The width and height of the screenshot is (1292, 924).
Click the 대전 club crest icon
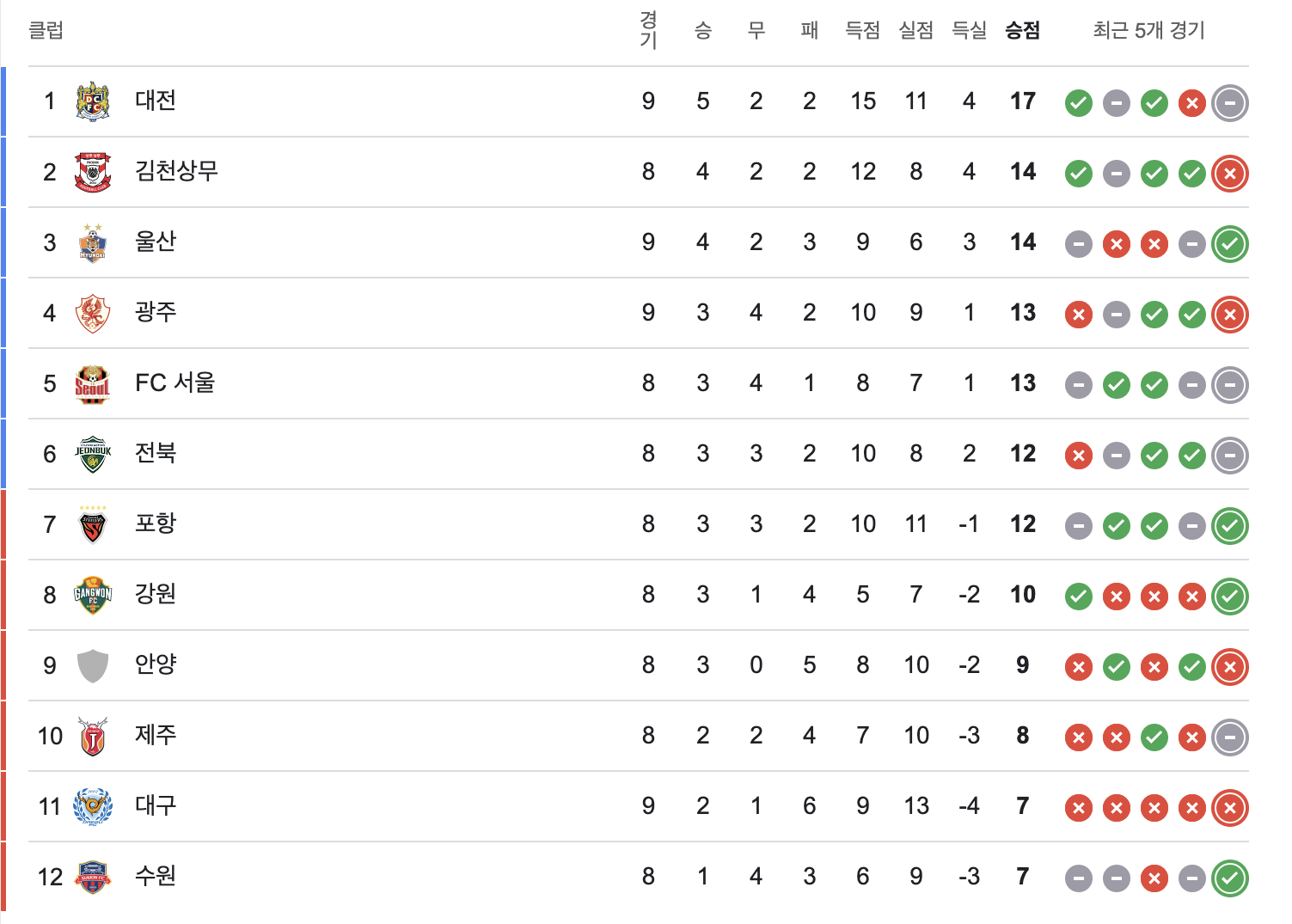(x=93, y=101)
